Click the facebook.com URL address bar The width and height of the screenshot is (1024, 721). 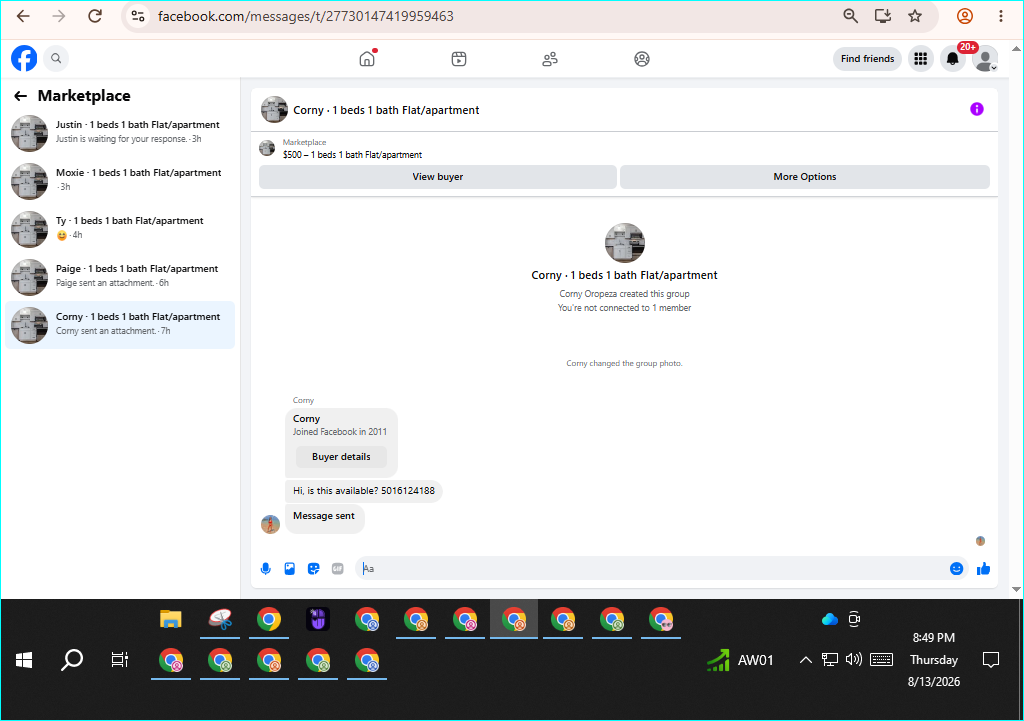click(306, 16)
